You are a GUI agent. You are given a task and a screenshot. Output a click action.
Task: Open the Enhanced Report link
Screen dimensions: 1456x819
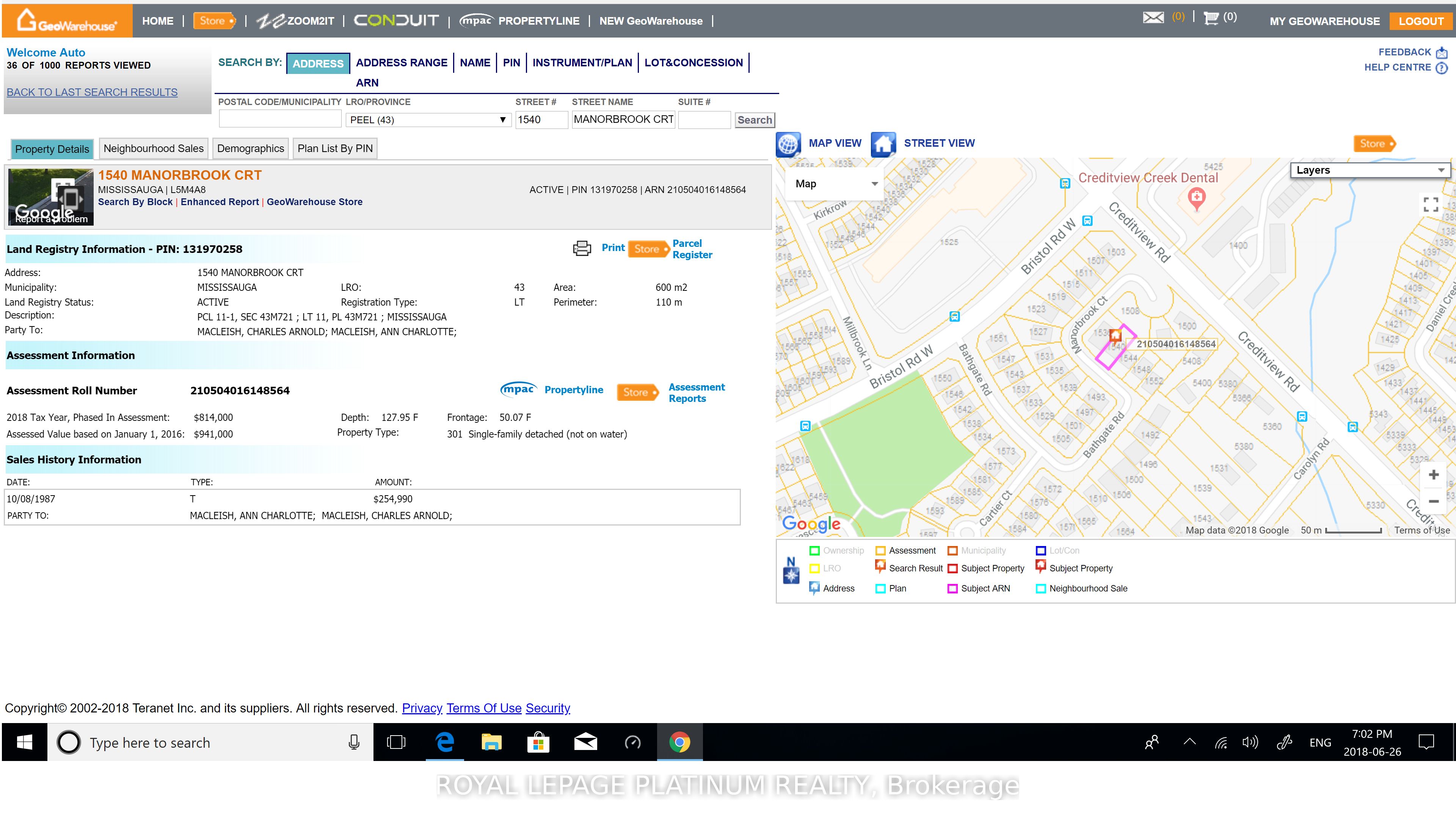(x=220, y=202)
